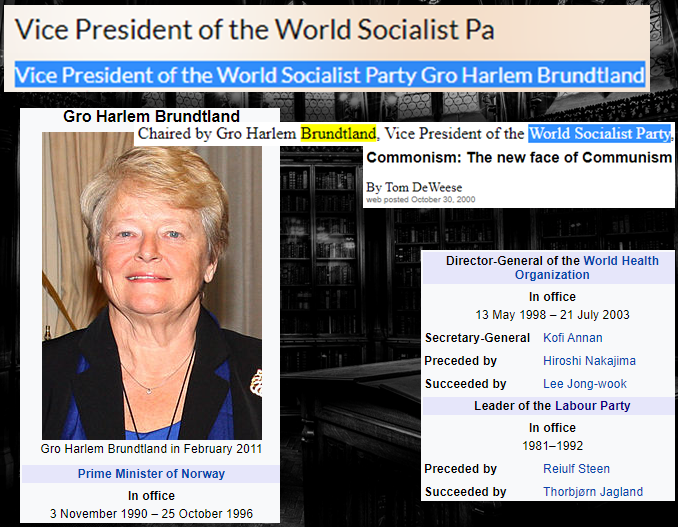Click the Director-General of the heading text
678x527 pixels.
point(513,261)
